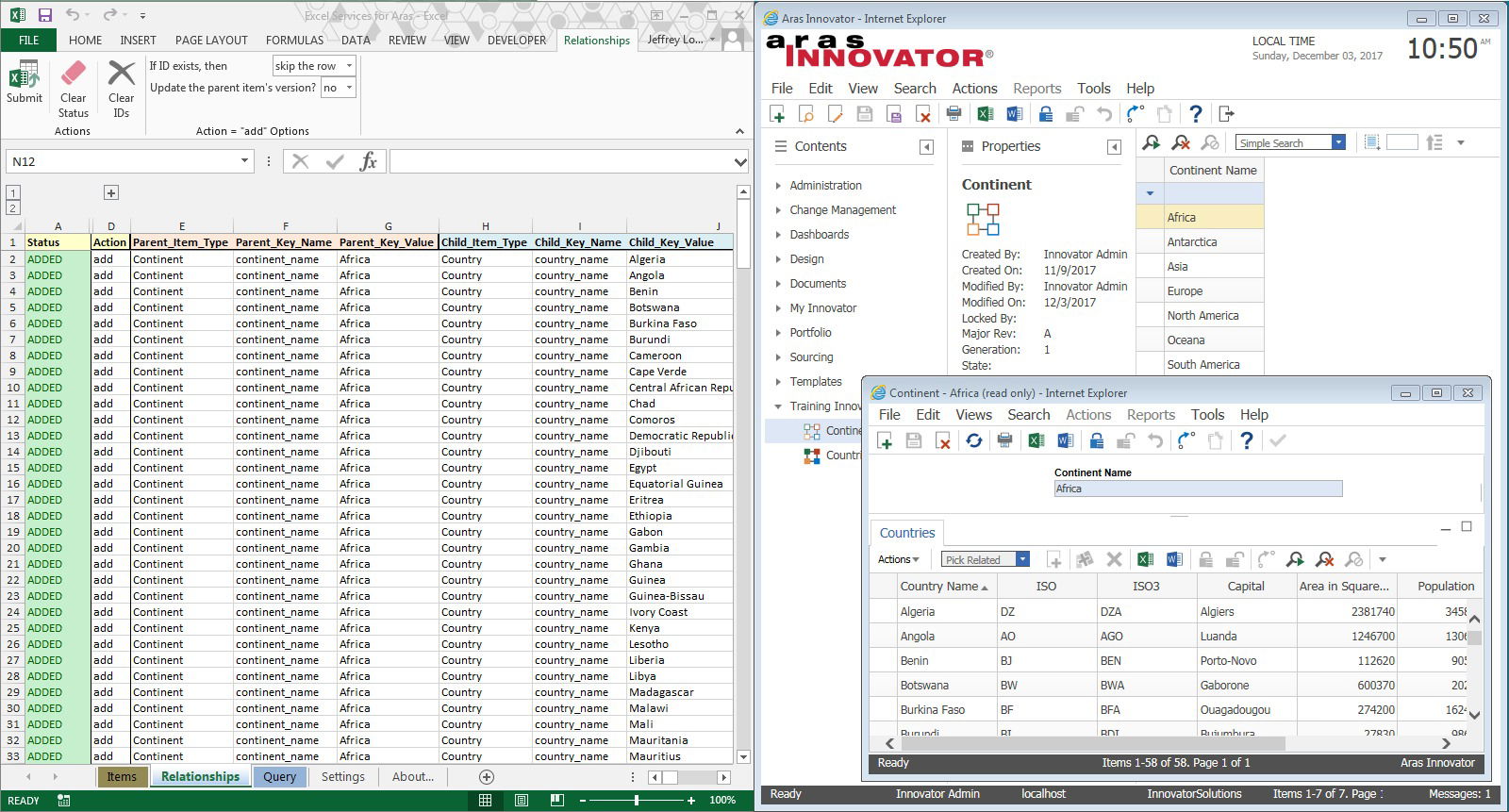Screen dimensions: 1509x812
Task: Open Tools menu in Aras main window
Action: (1094, 89)
